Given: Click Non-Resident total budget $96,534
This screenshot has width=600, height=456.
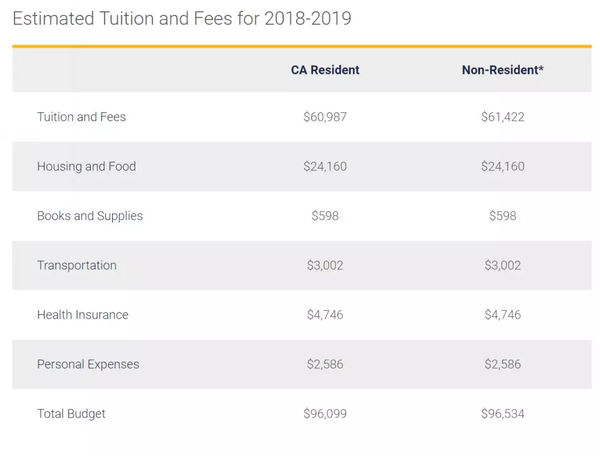Looking at the screenshot, I should [502, 414].
